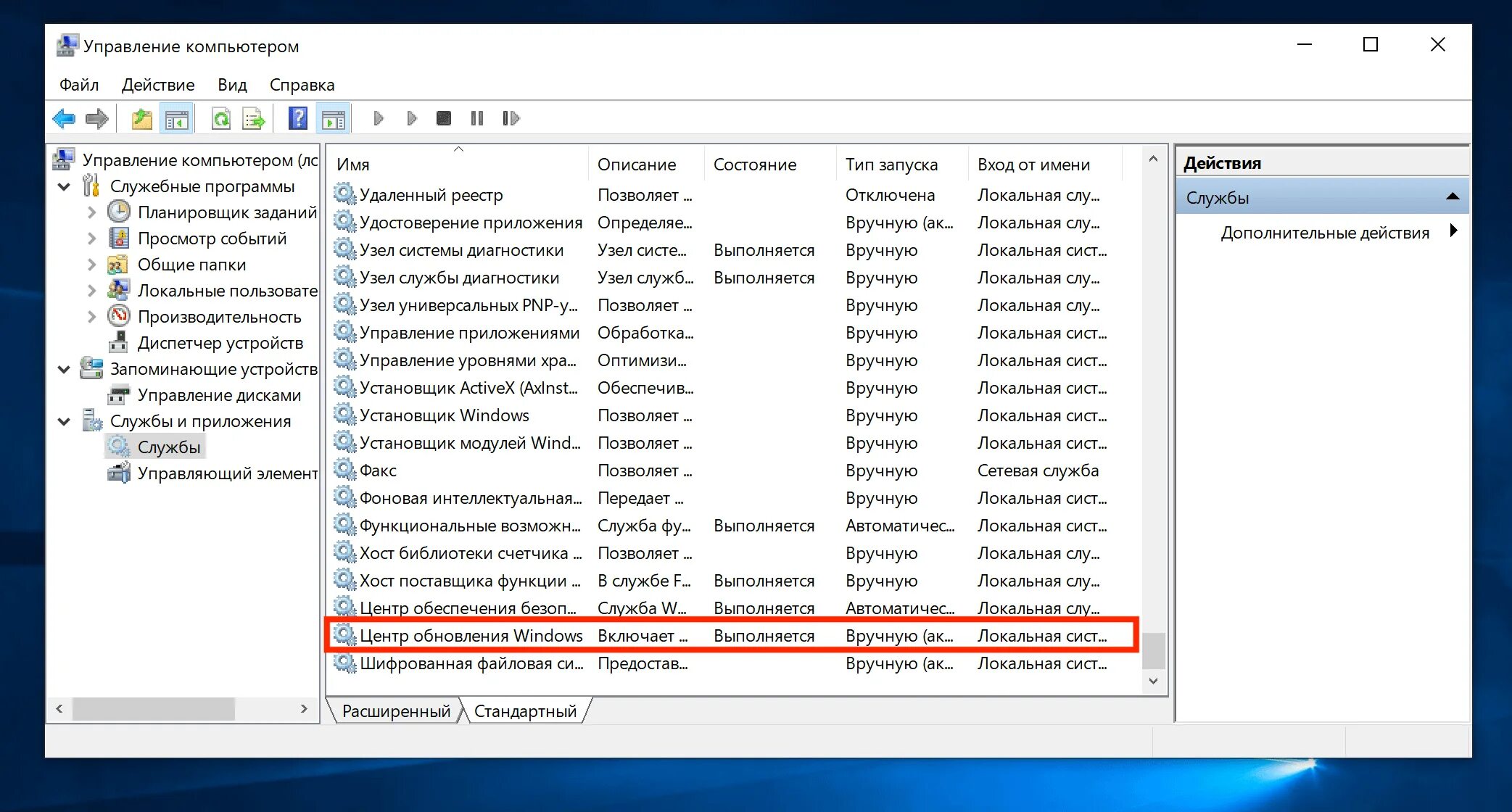Toggle the show/hide action pane icon
Screen dimensions: 1512x812
click(334, 119)
